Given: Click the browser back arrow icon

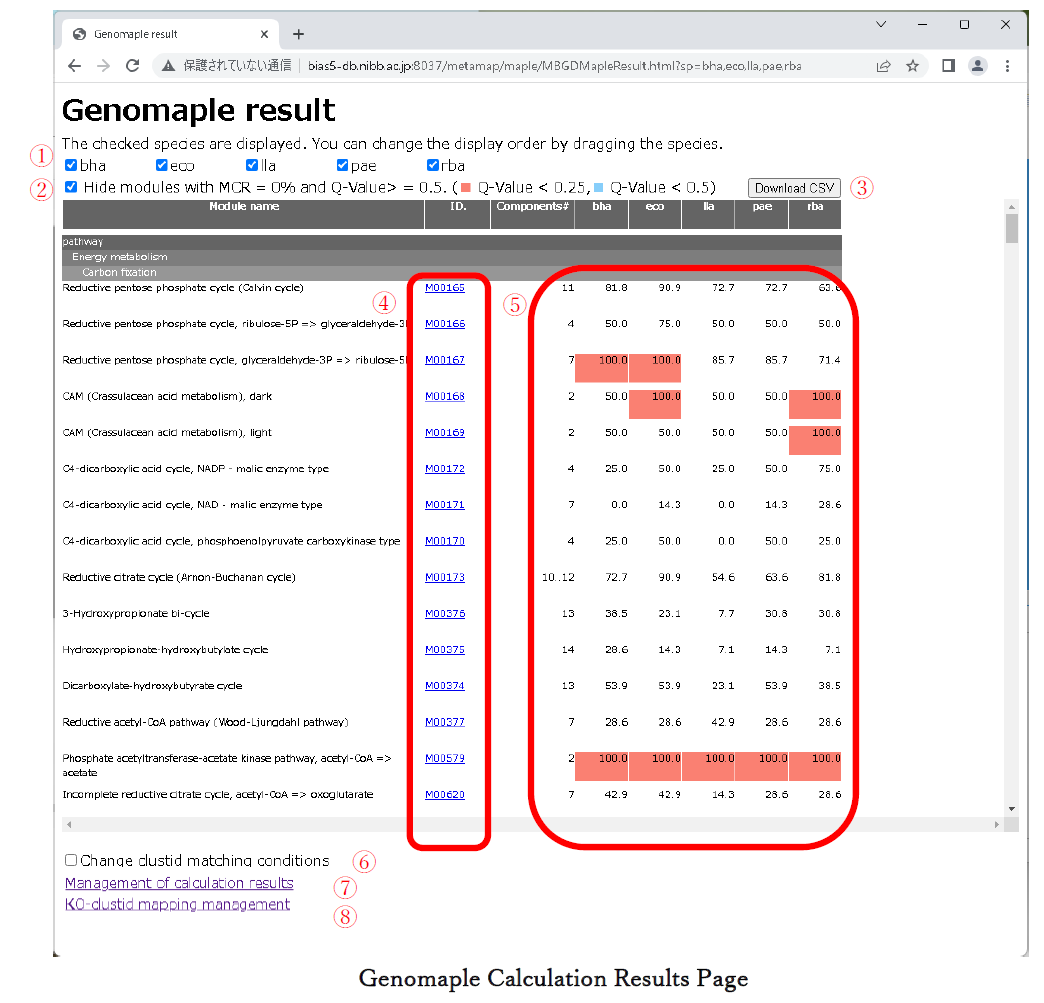Looking at the screenshot, I should [x=74, y=66].
